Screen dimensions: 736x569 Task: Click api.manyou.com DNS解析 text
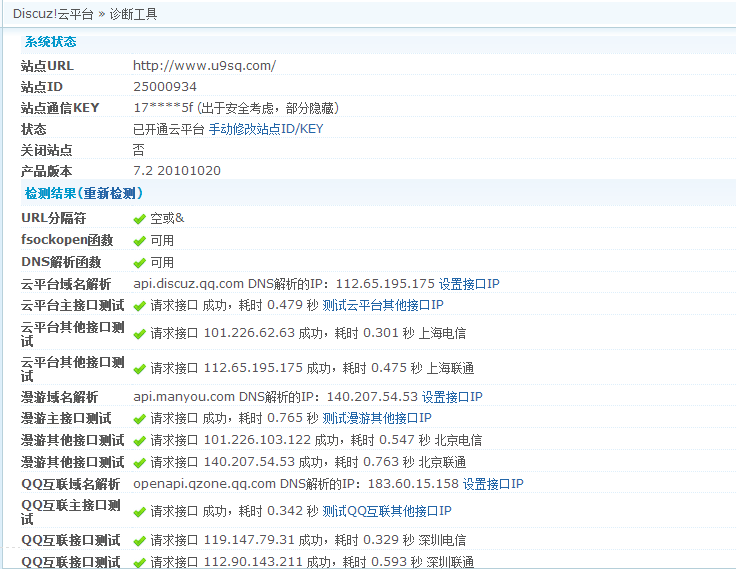tap(276, 397)
